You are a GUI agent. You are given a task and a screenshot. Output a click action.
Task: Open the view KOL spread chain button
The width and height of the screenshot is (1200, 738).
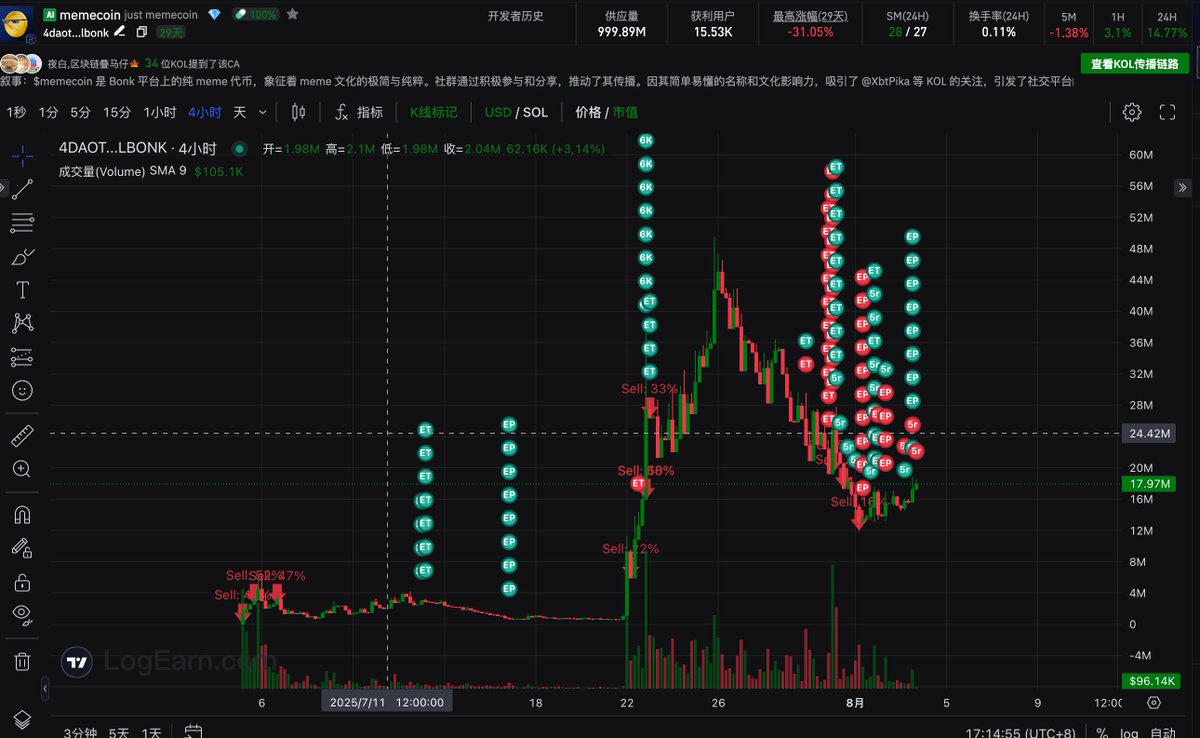pyautogui.click(x=1135, y=64)
